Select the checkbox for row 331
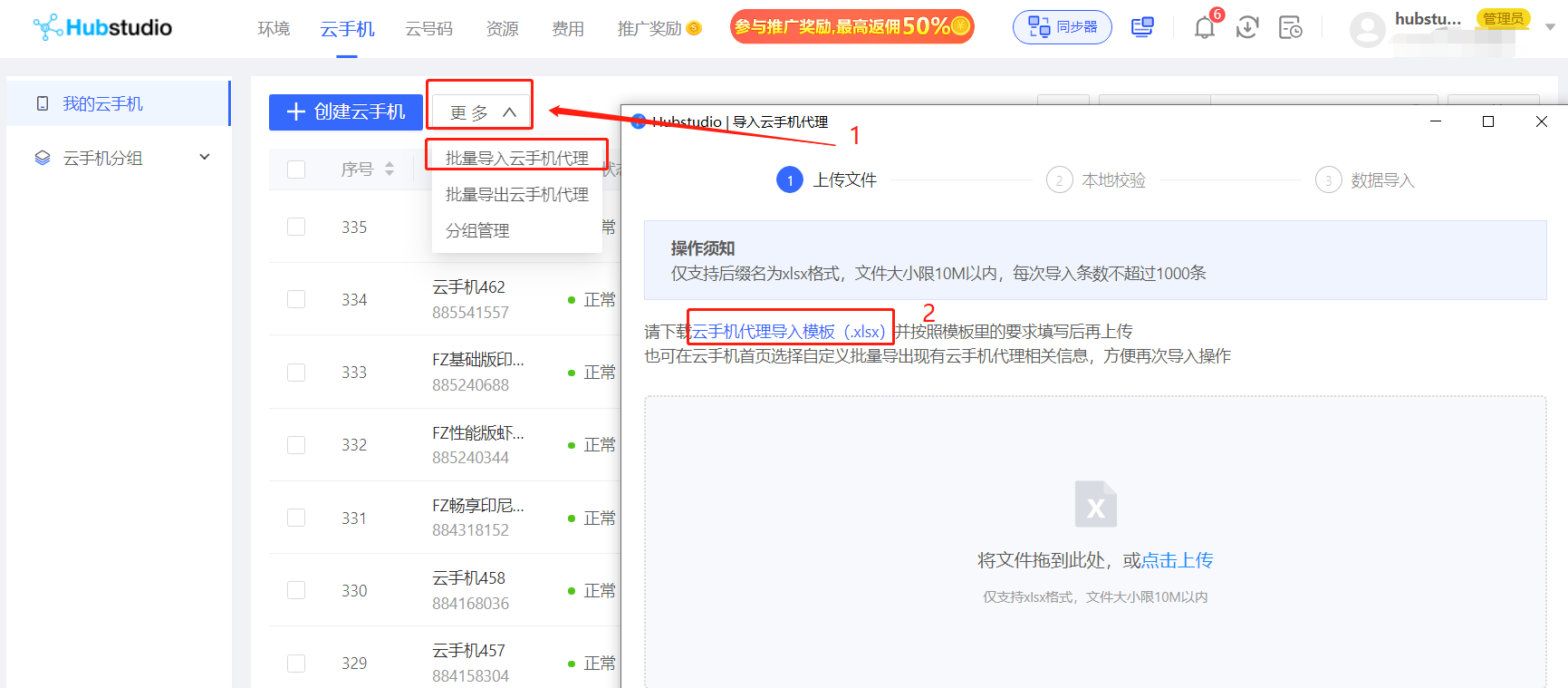Image resolution: width=1568 pixels, height=688 pixels. 296,518
